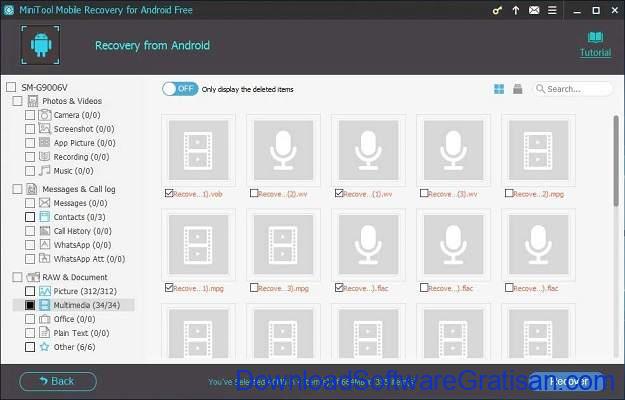Click the Photos & Videos group icon
Viewport: 625px width, 400px height.
point(33,101)
